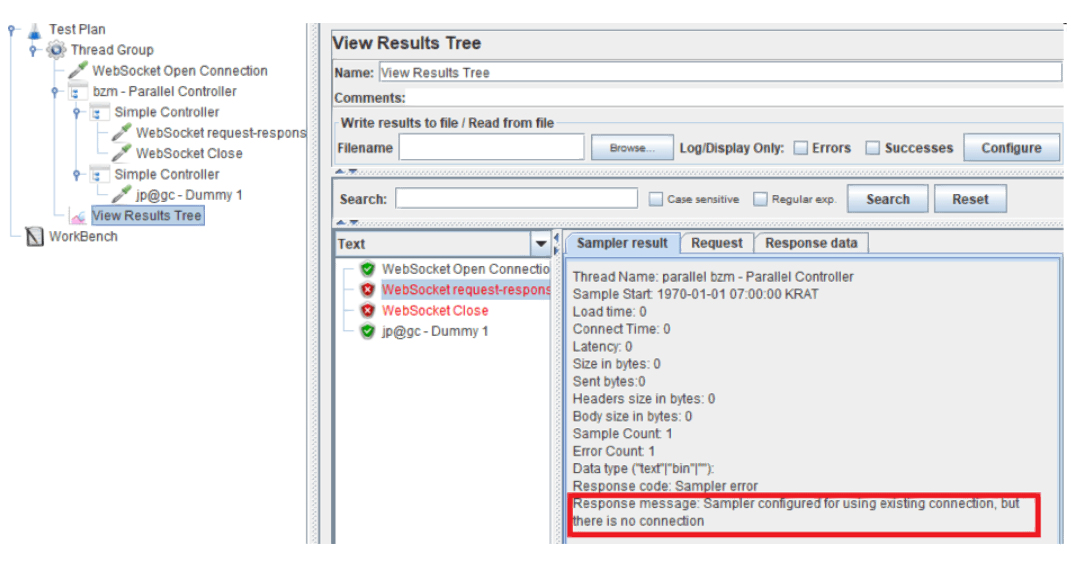Viewport: 1081px width, 565px height.
Task: Click the WorkBench icon
Action: [34, 236]
